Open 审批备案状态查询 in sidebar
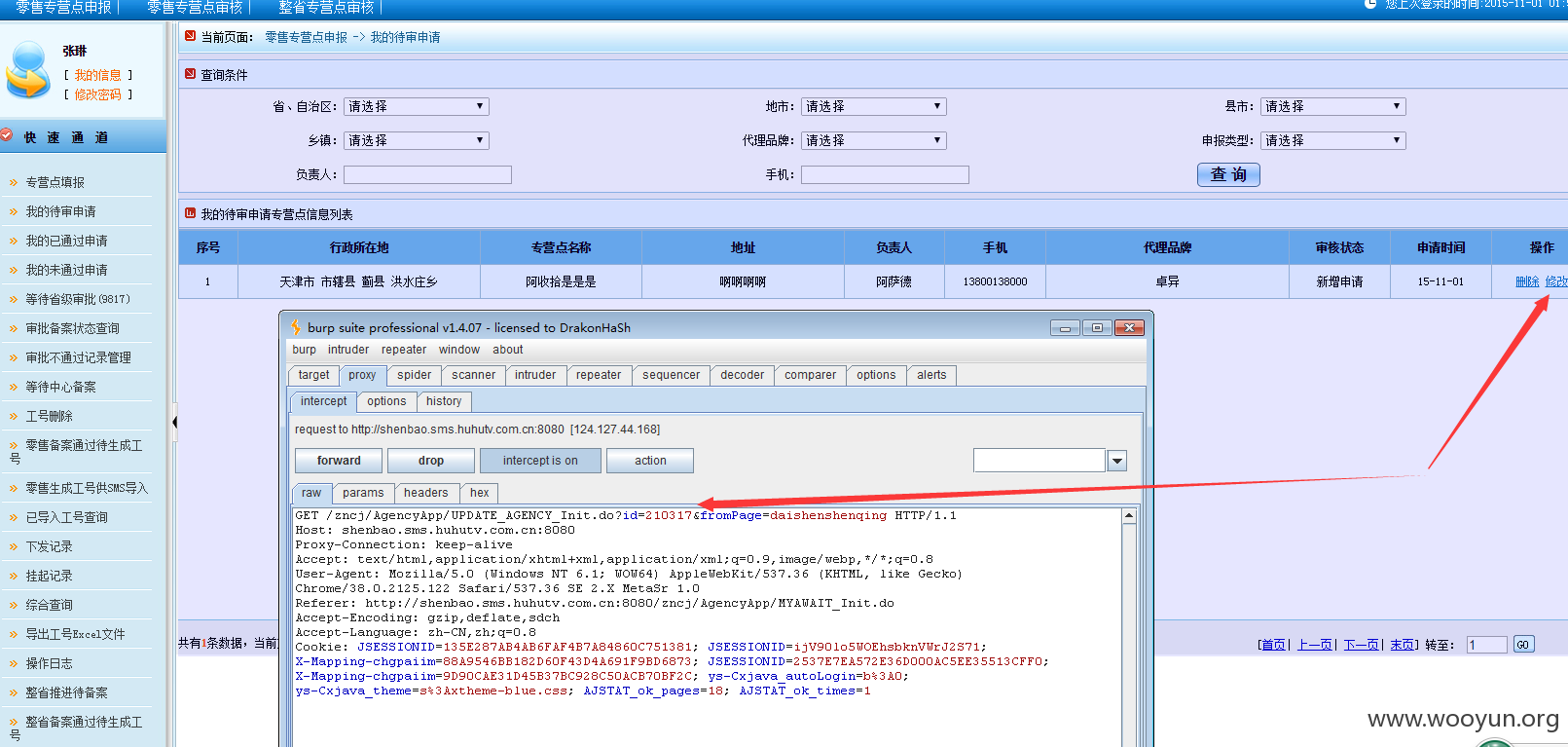This screenshot has height=747, width=1568. 72,328
